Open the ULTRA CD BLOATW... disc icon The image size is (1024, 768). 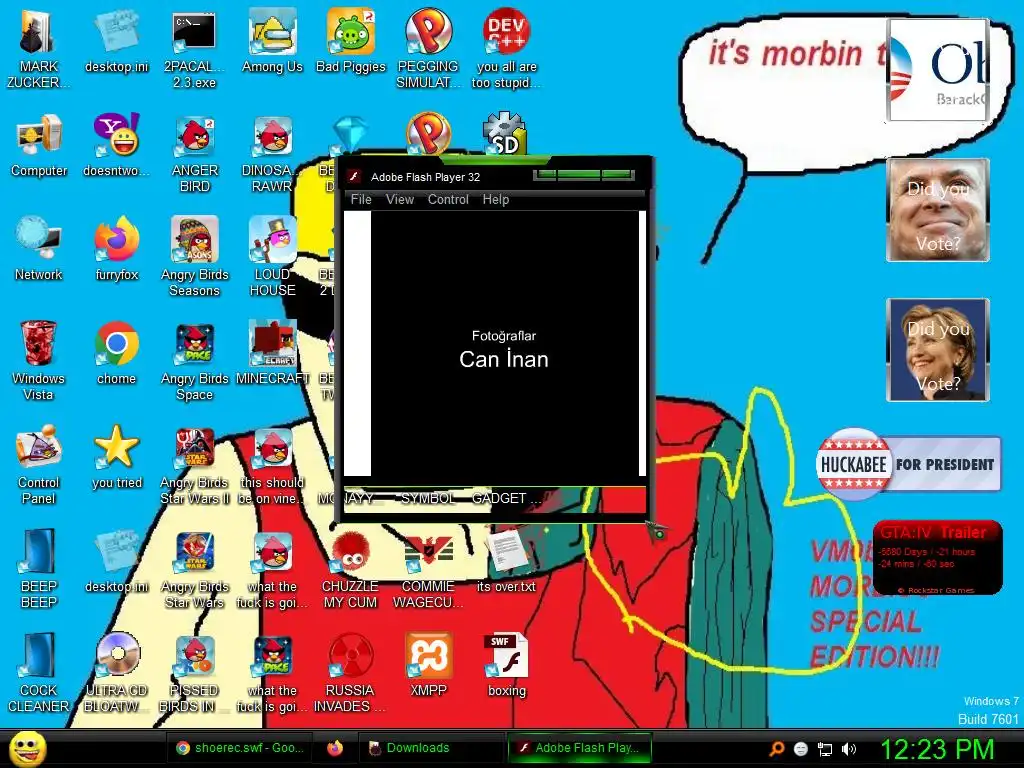click(x=116, y=671)
